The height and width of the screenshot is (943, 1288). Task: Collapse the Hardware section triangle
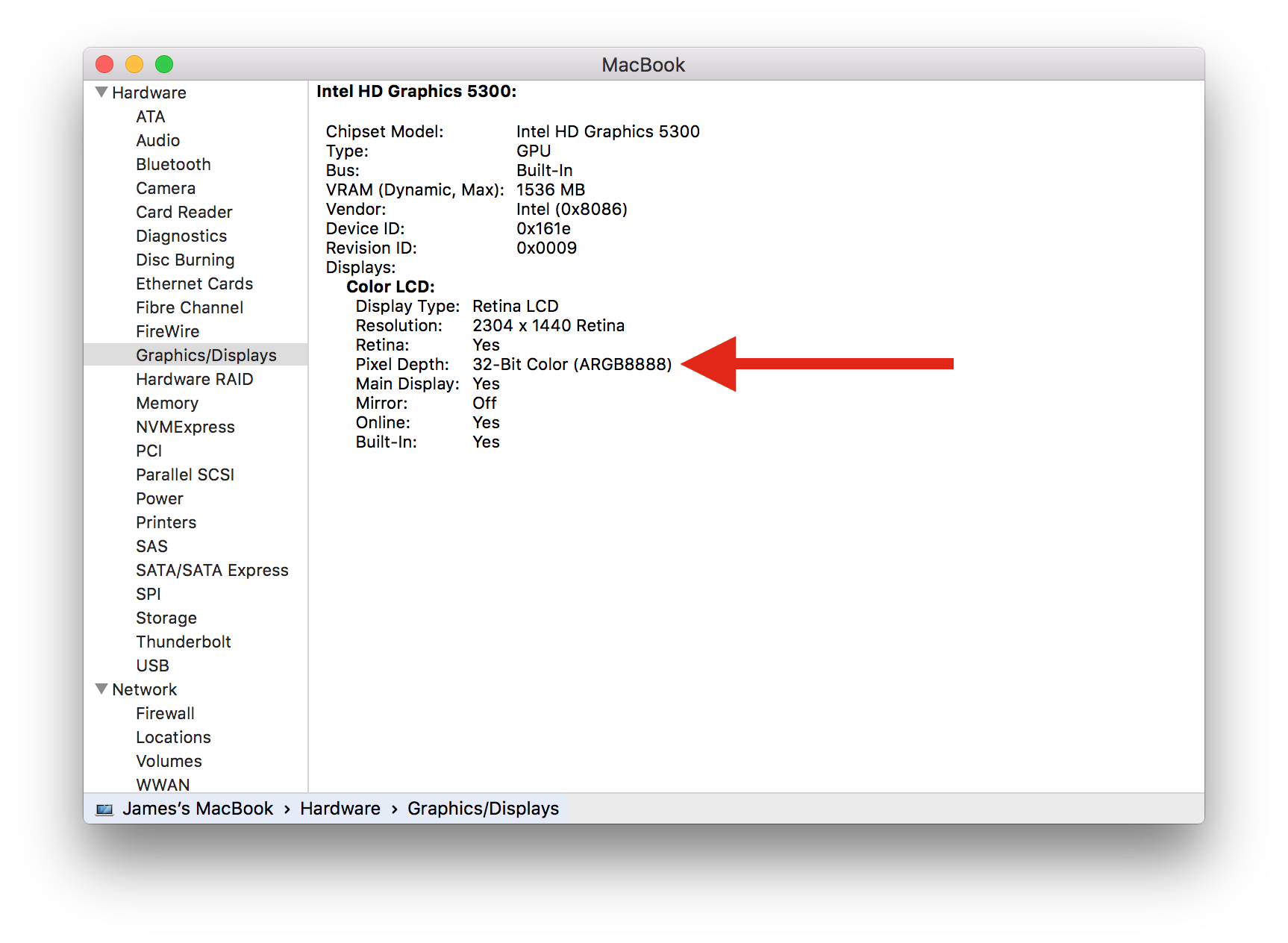[101, 92]
